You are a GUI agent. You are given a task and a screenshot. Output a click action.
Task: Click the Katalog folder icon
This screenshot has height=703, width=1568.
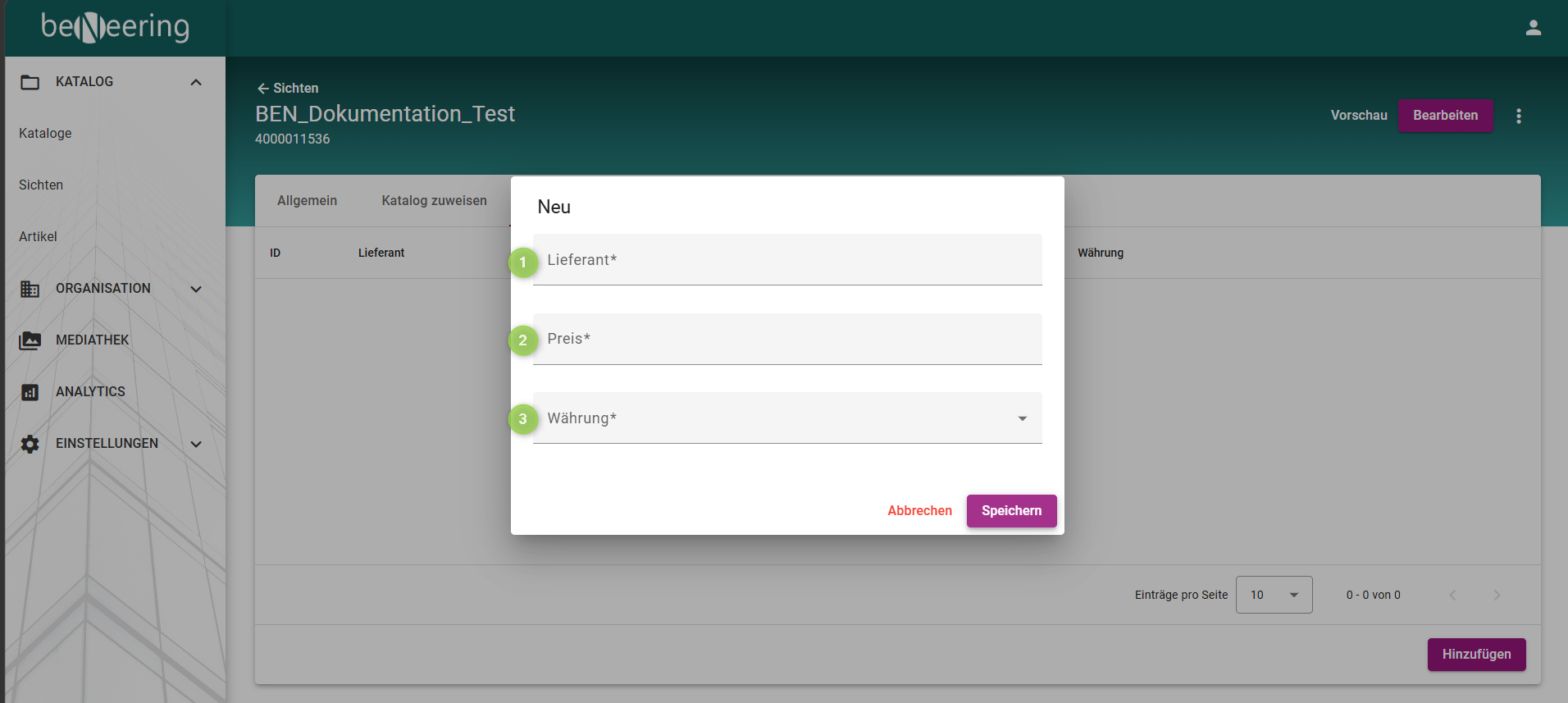click(30, 82)
